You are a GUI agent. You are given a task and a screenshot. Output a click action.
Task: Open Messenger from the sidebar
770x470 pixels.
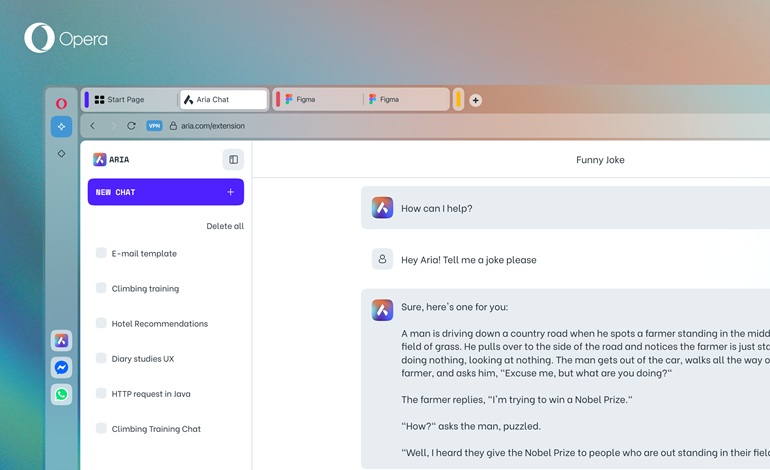click(x=61, y=367)
